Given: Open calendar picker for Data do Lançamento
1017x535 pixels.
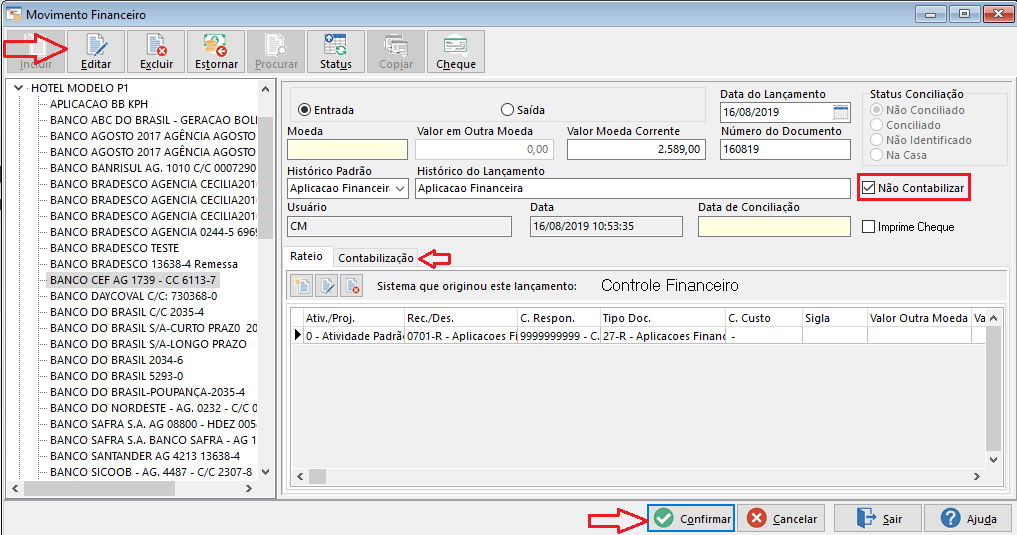Looking at the screenshot, I should (841, 112).
